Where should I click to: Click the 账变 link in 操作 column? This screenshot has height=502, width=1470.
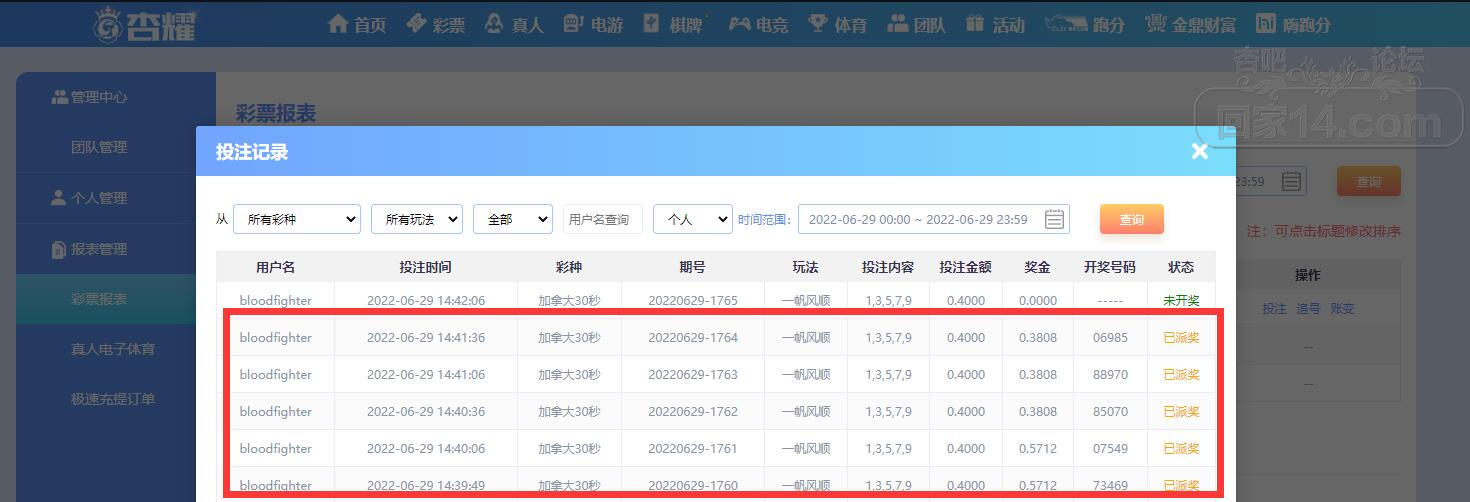[1342, 309]
